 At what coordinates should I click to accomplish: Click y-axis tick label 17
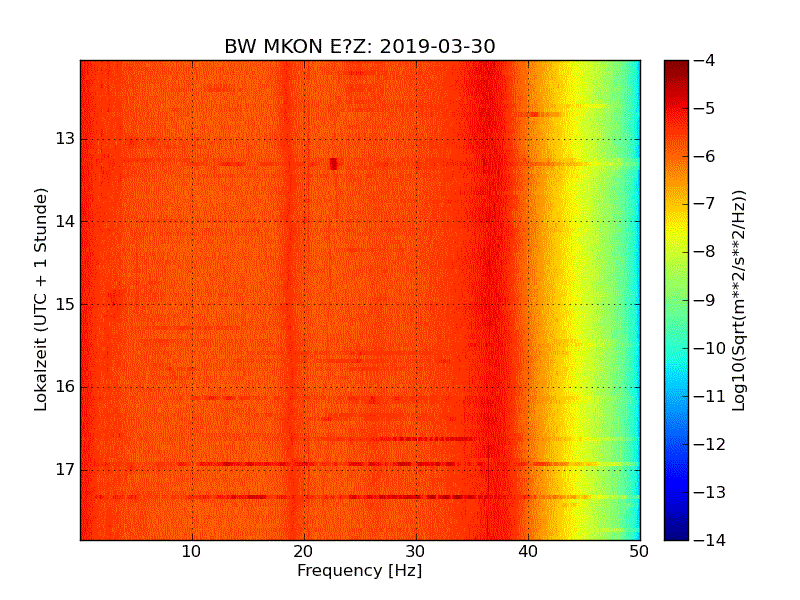pyautogui.click(x=65, y=469)
